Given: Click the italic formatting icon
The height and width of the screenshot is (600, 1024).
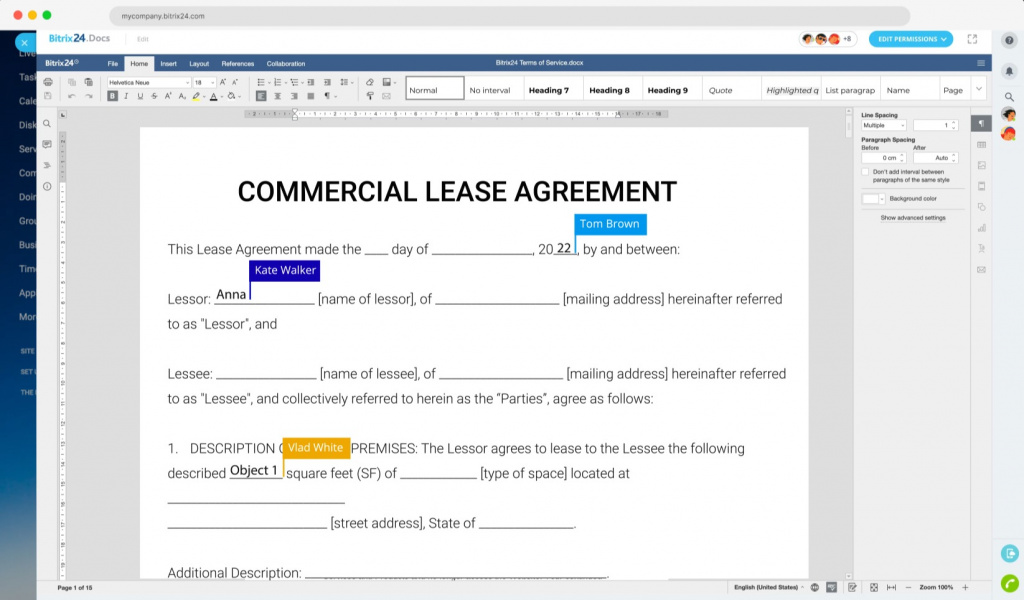Looking at the screenshot, I should coord(126,97).
